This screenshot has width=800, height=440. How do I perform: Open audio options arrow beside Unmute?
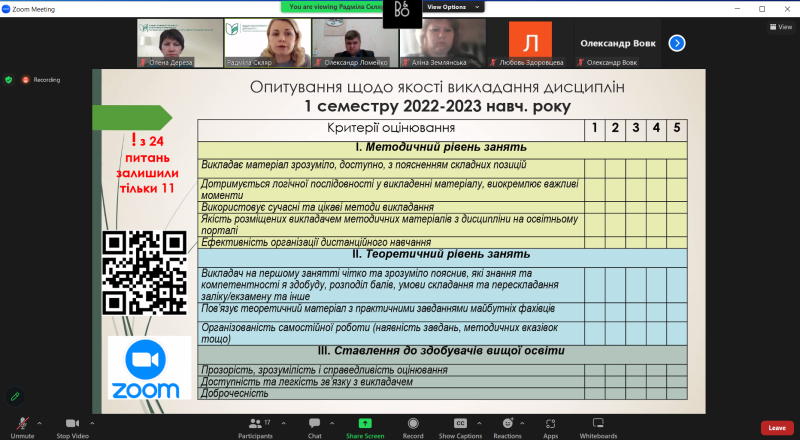point(40,423)
